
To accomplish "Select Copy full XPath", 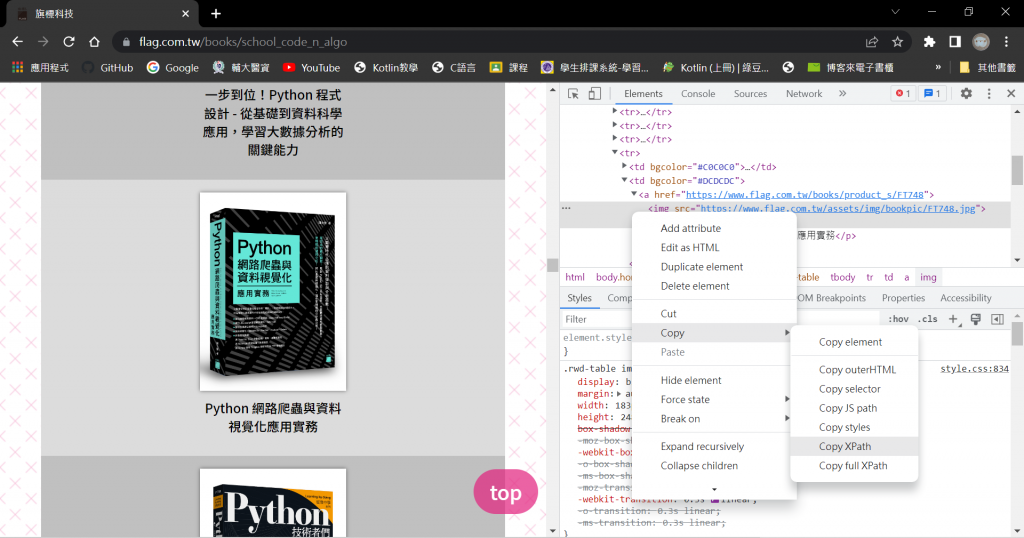I will click(x=854, y=466).
